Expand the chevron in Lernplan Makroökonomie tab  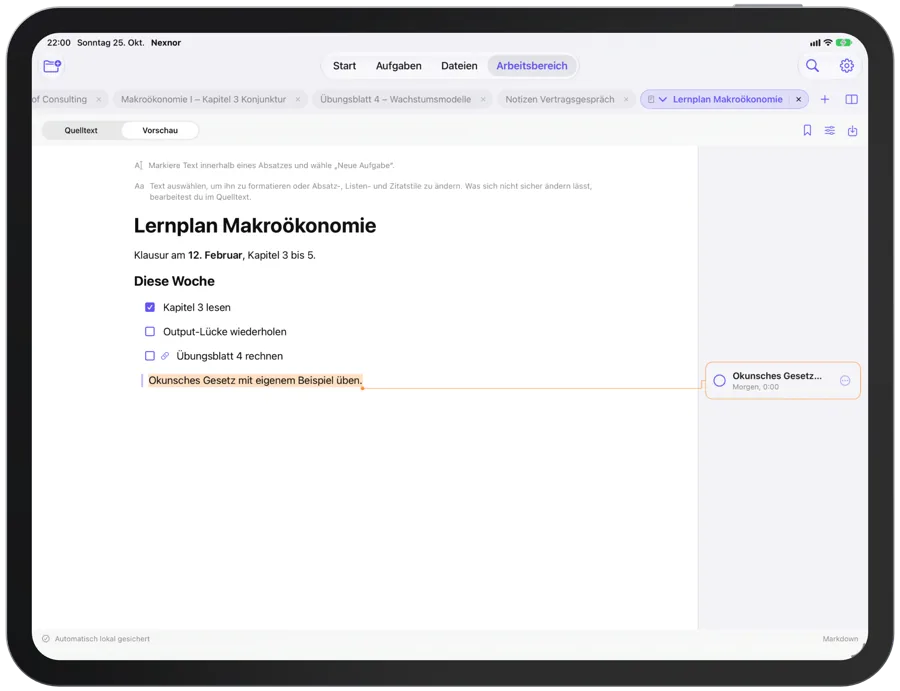tap(663, 99)
